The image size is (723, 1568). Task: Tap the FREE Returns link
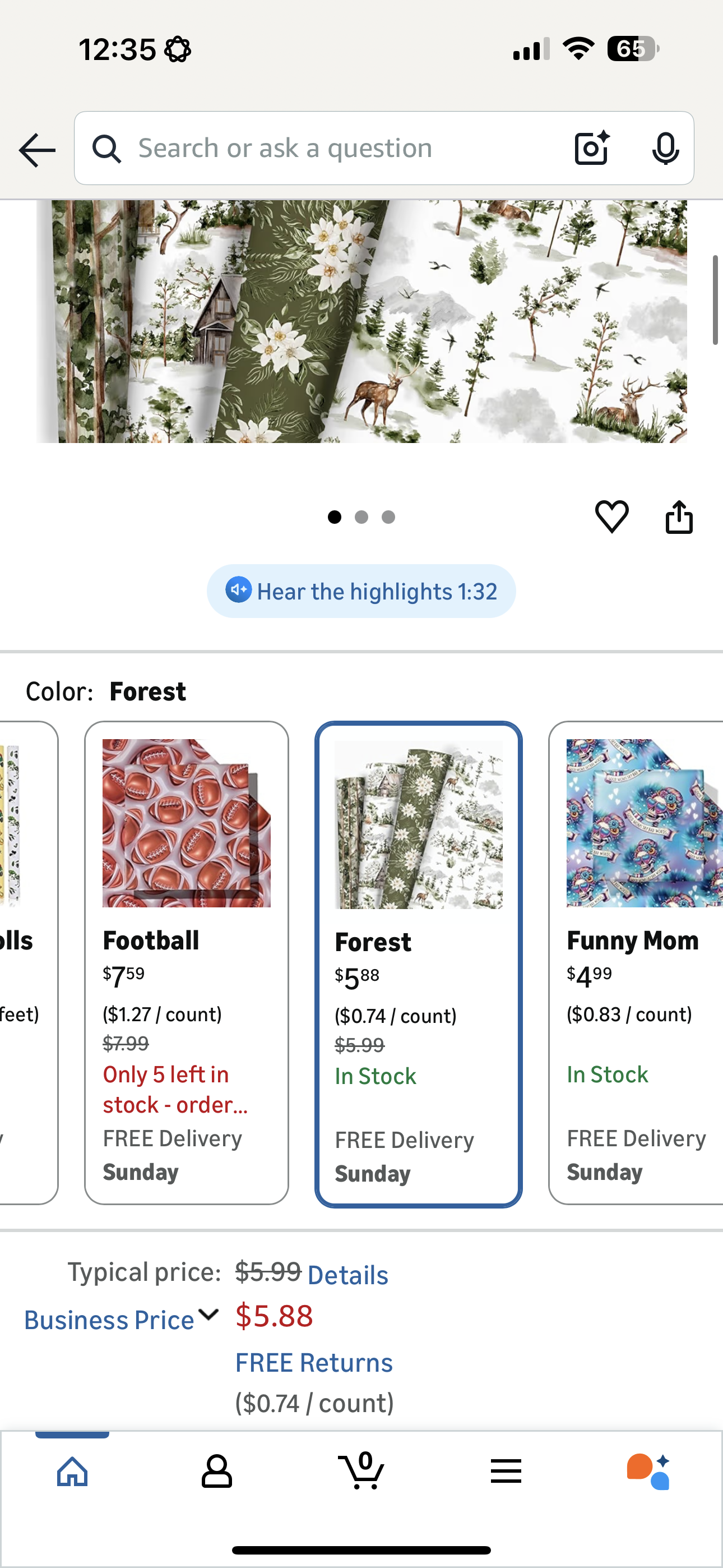click(313, 1362)
